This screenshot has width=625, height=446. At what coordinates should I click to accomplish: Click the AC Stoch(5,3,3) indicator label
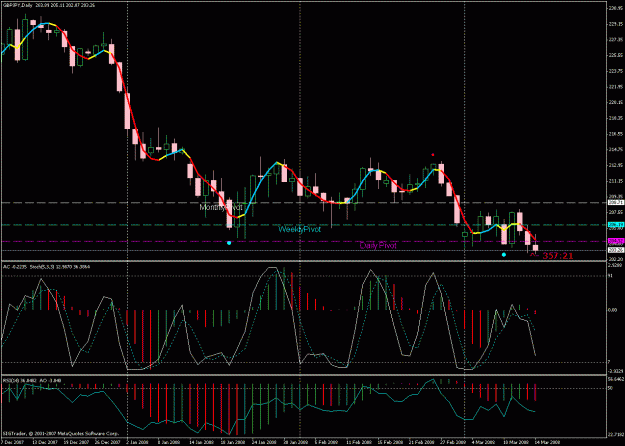47,267
